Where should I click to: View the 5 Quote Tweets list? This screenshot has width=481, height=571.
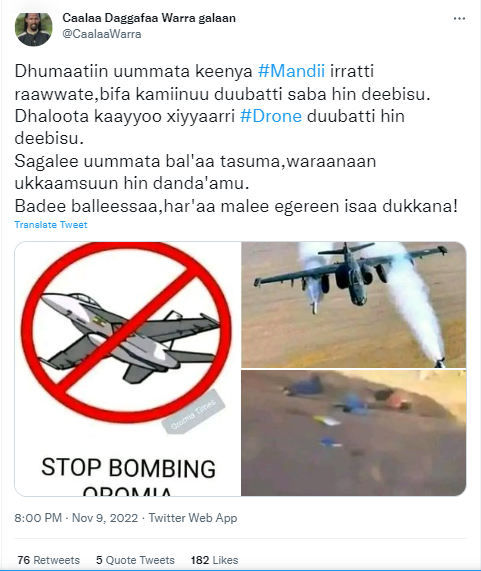pos(135,560)
